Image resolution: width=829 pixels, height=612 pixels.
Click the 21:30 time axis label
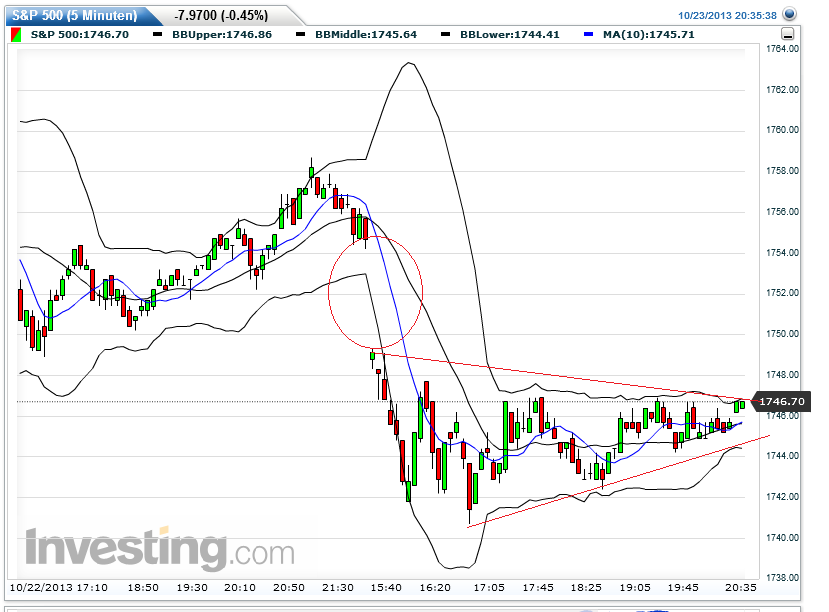point(338,588)
